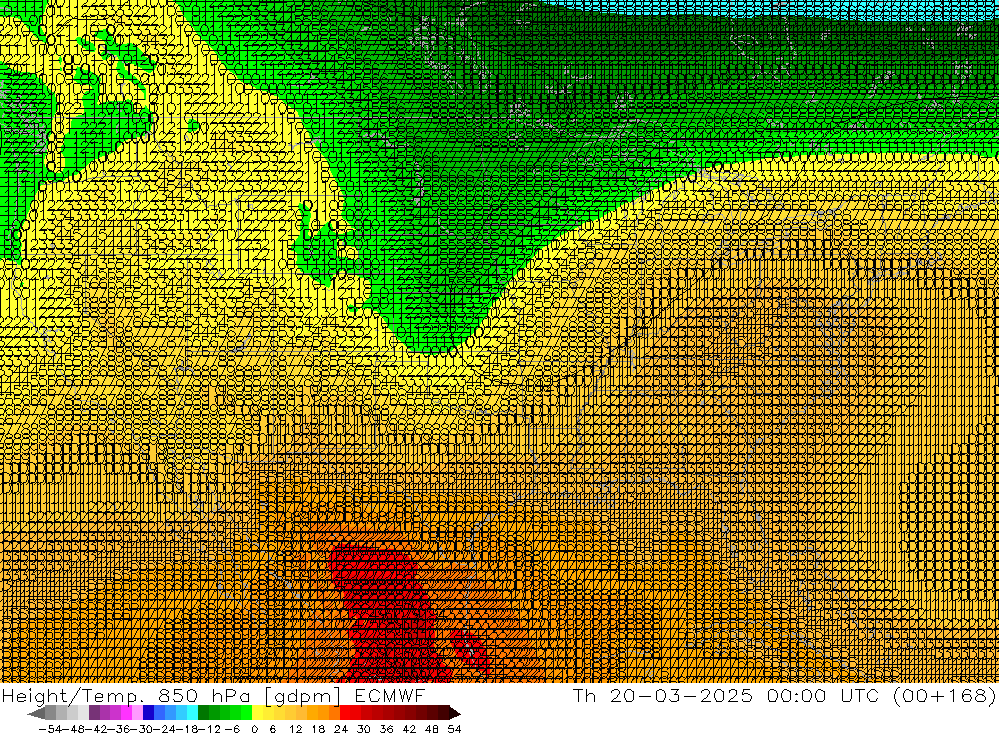Select the light pink legend swatch

click(137, 713)
